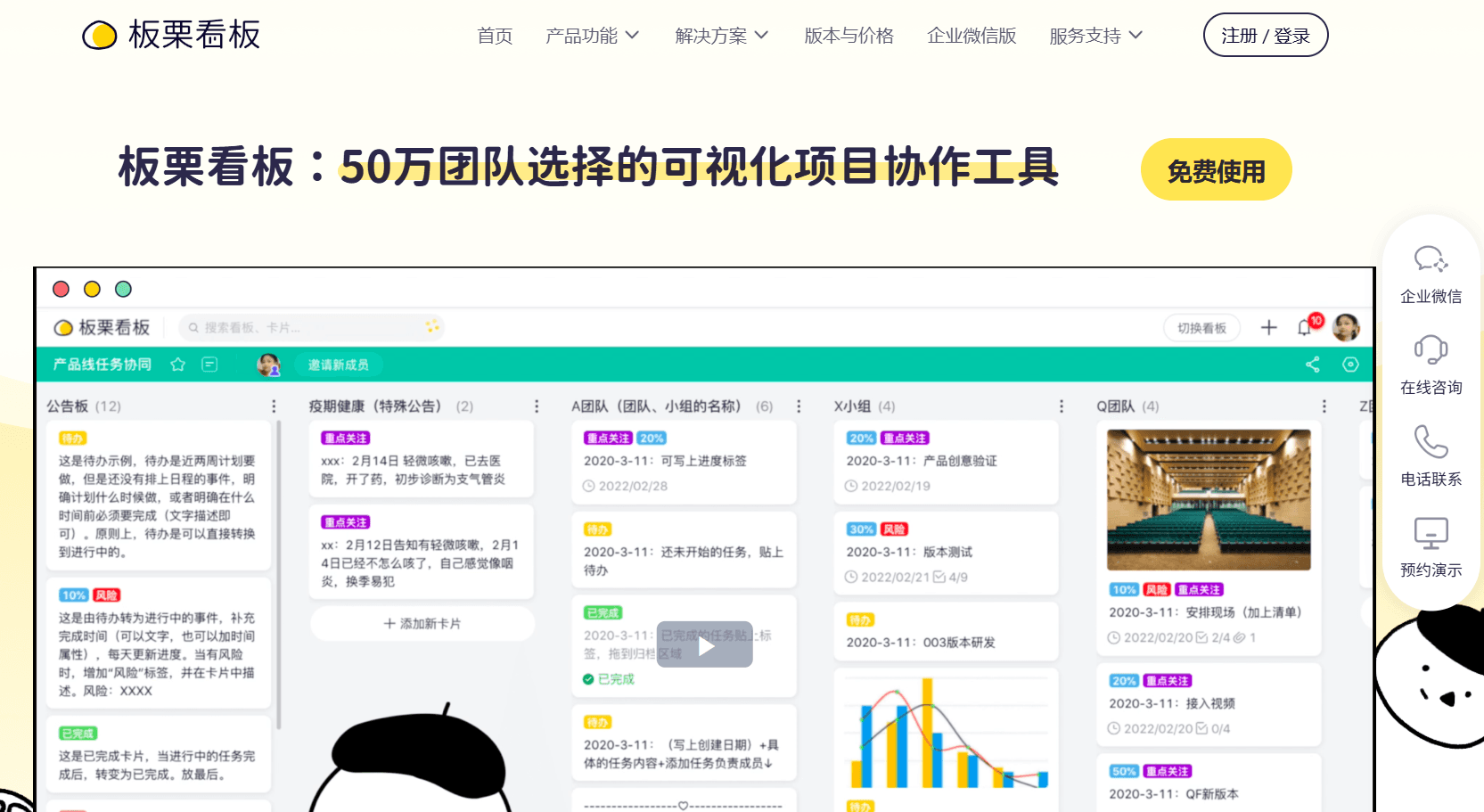
Task: Click the 免费使用 yellow button
Action: click(1216, 169)
